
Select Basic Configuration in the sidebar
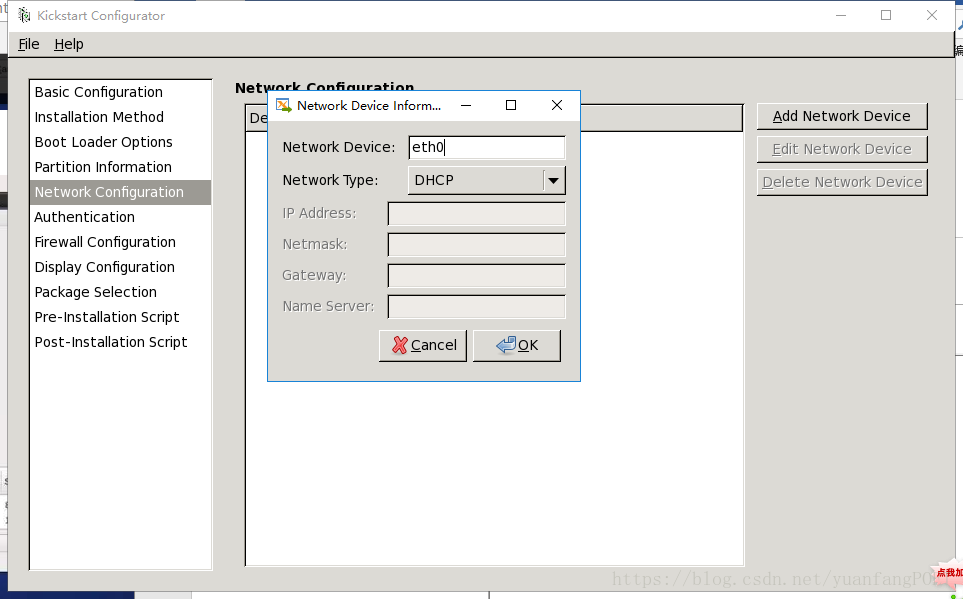coord(120,92)
